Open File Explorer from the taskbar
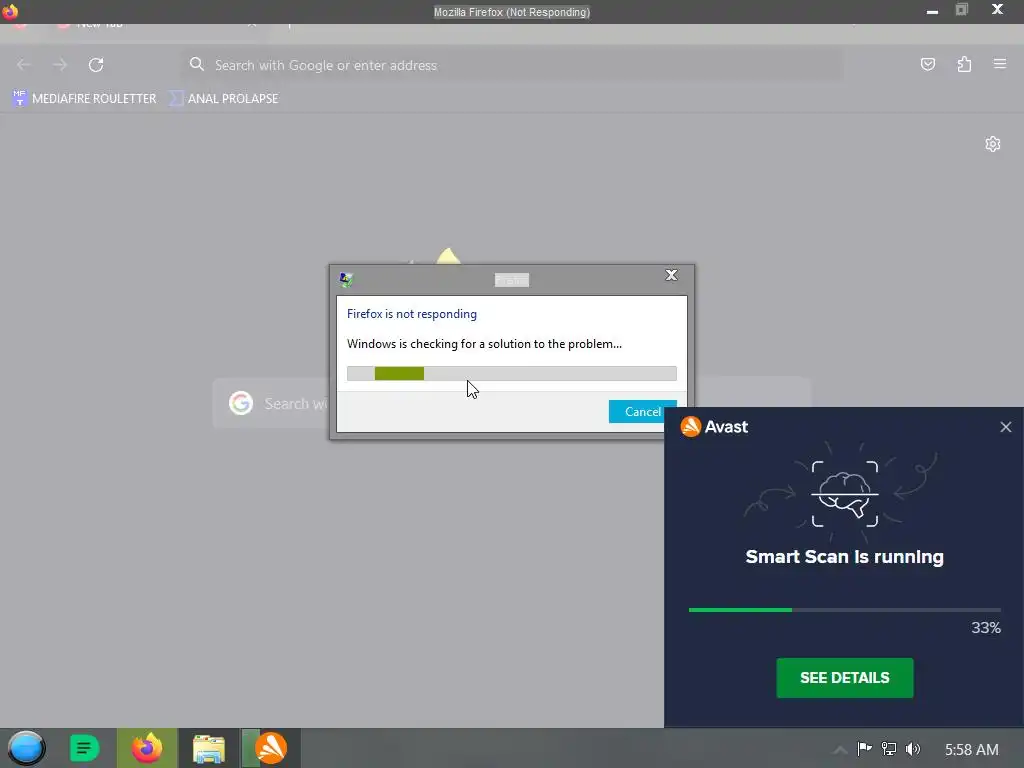The height and width of the screenshot is (768, 1024). (209, 748)
